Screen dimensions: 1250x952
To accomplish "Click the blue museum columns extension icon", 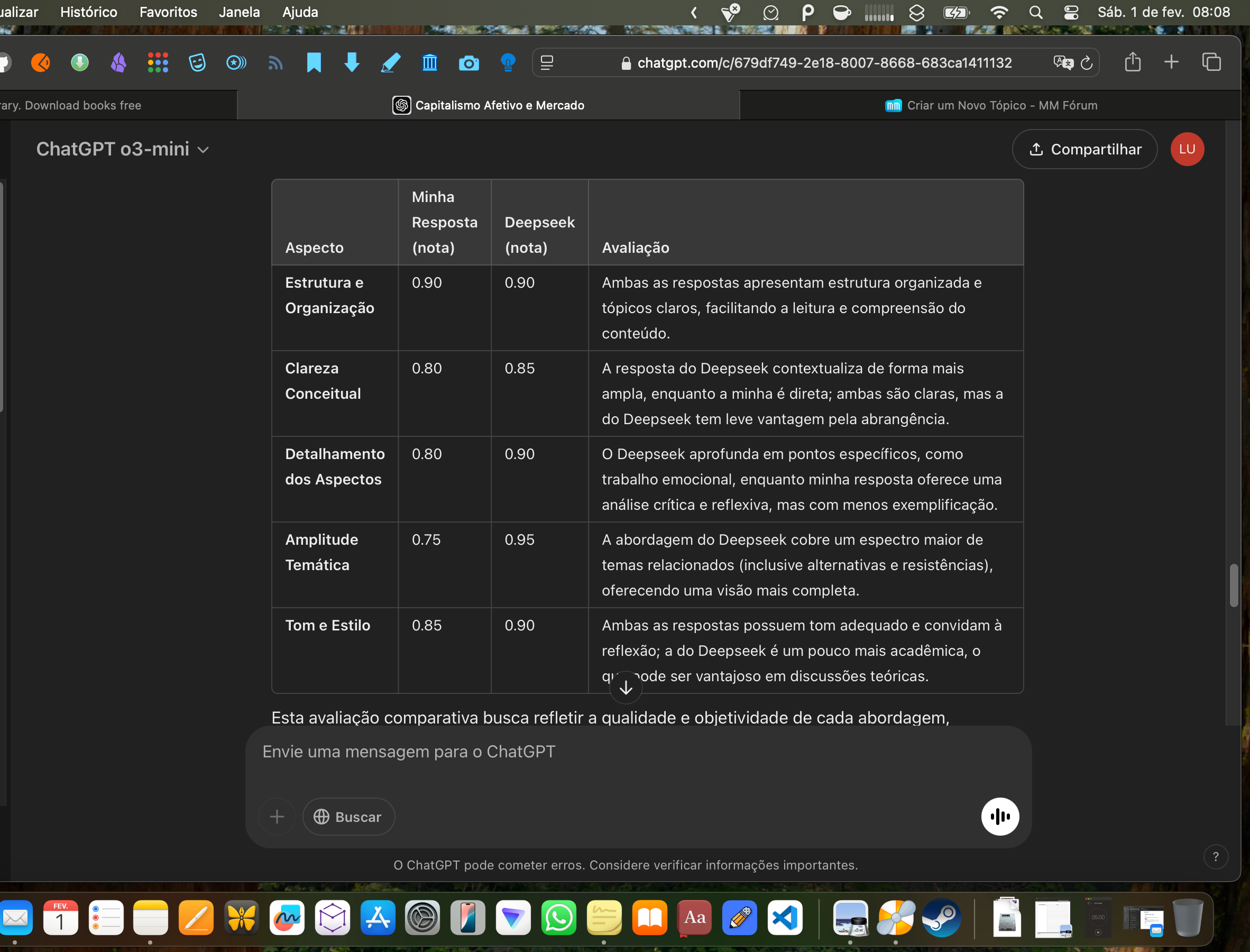I will 429,62.
